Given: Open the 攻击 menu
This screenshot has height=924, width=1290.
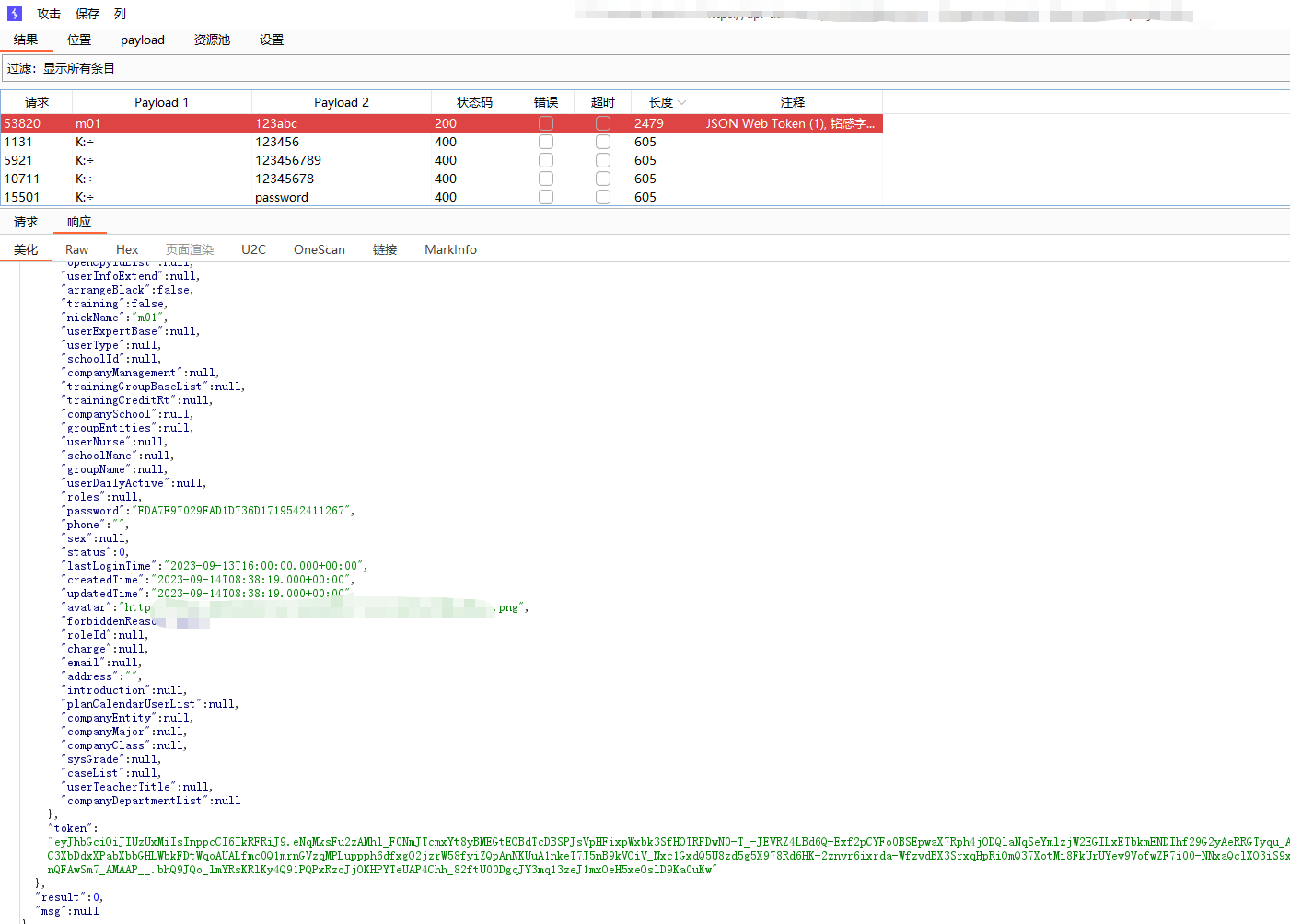Looking at the screenshot, I should coord(49,14).
